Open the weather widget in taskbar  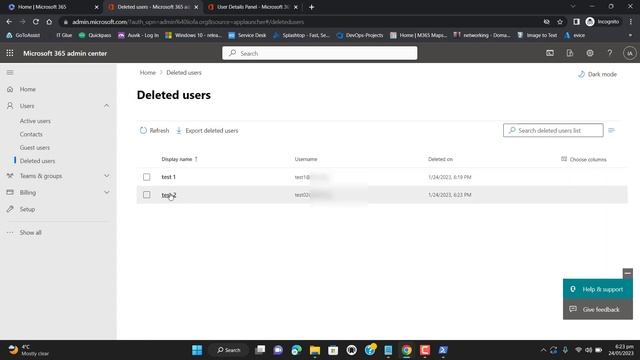click(29, 350)
